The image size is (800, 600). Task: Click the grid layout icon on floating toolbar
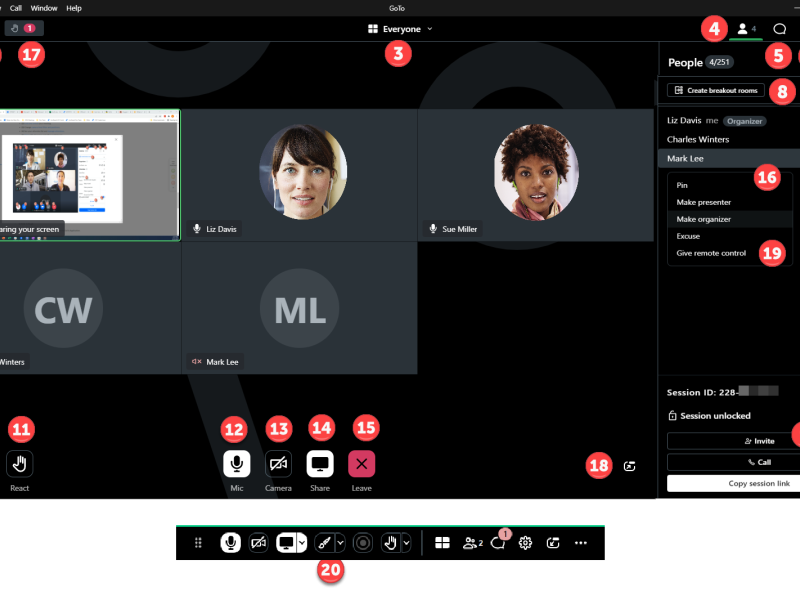click(x=442, y=543)
